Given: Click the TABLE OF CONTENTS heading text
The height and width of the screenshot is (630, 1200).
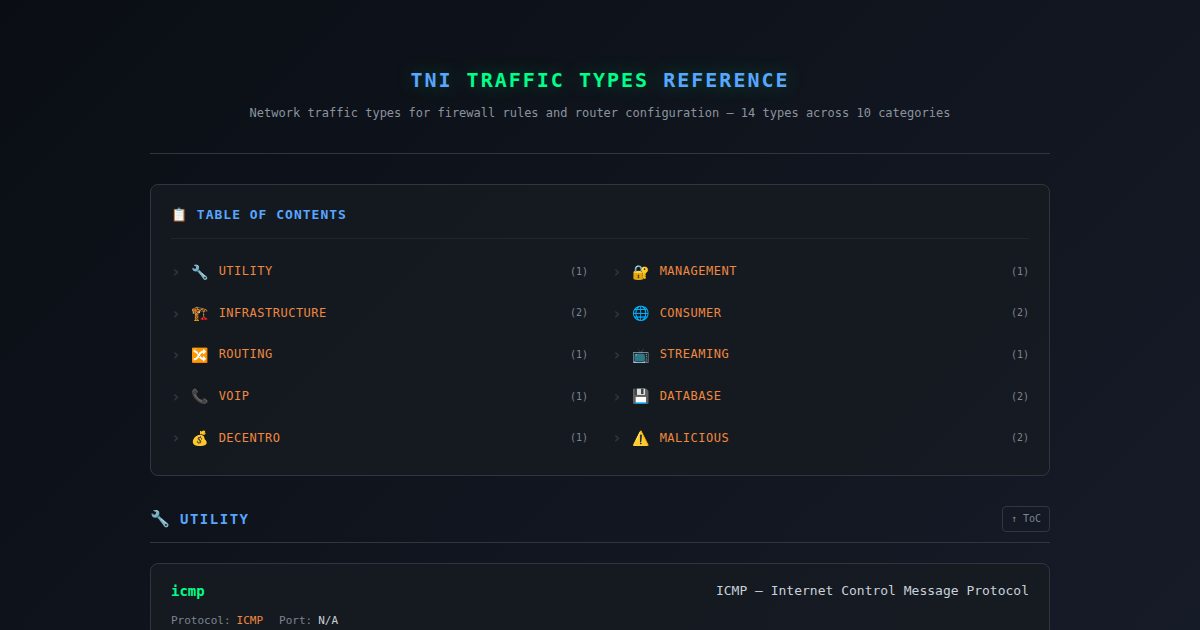Looking at the screenshot, I should [x=272, y=215].
